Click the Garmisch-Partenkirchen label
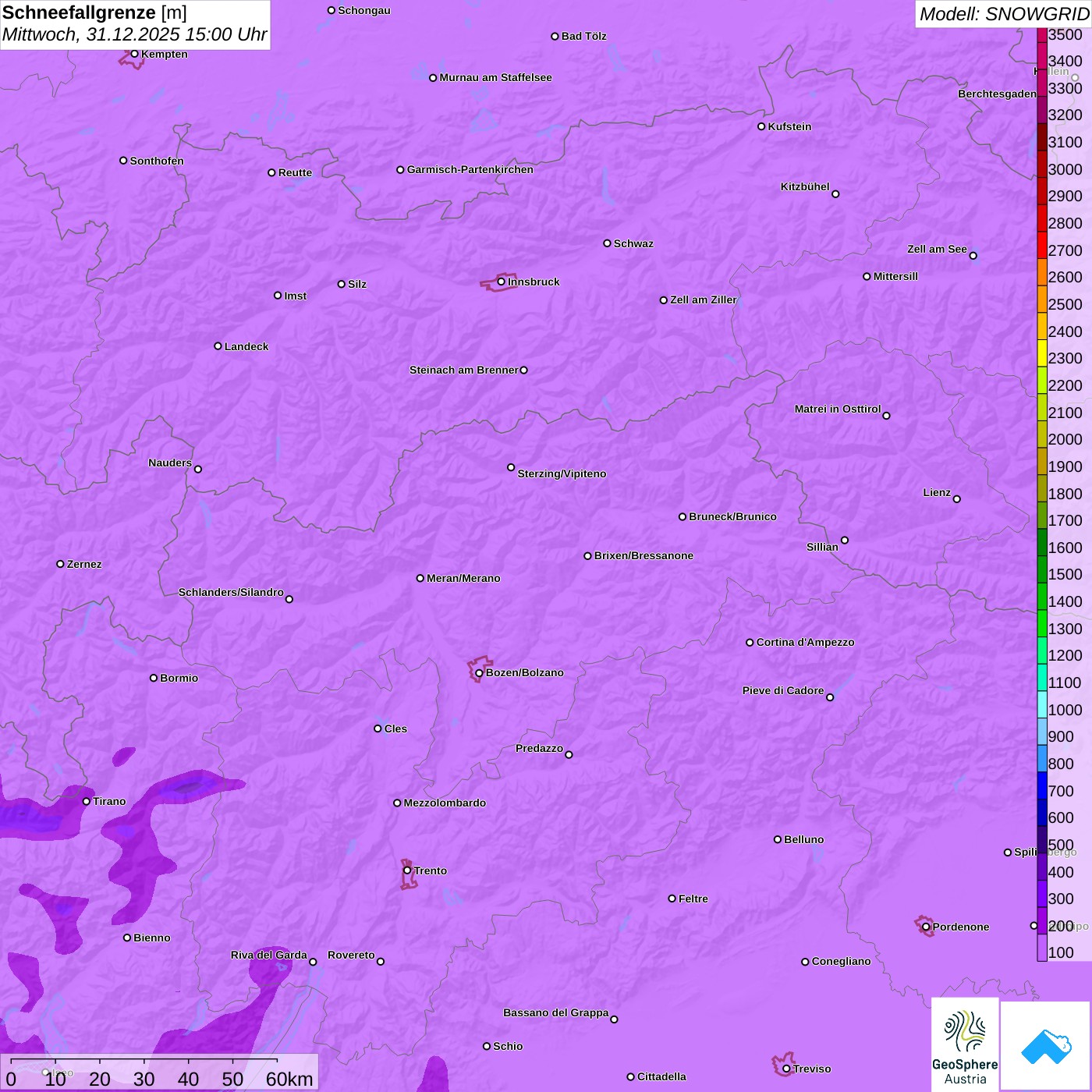Viewport: 1092px width, 1092px height. [470, 169]
